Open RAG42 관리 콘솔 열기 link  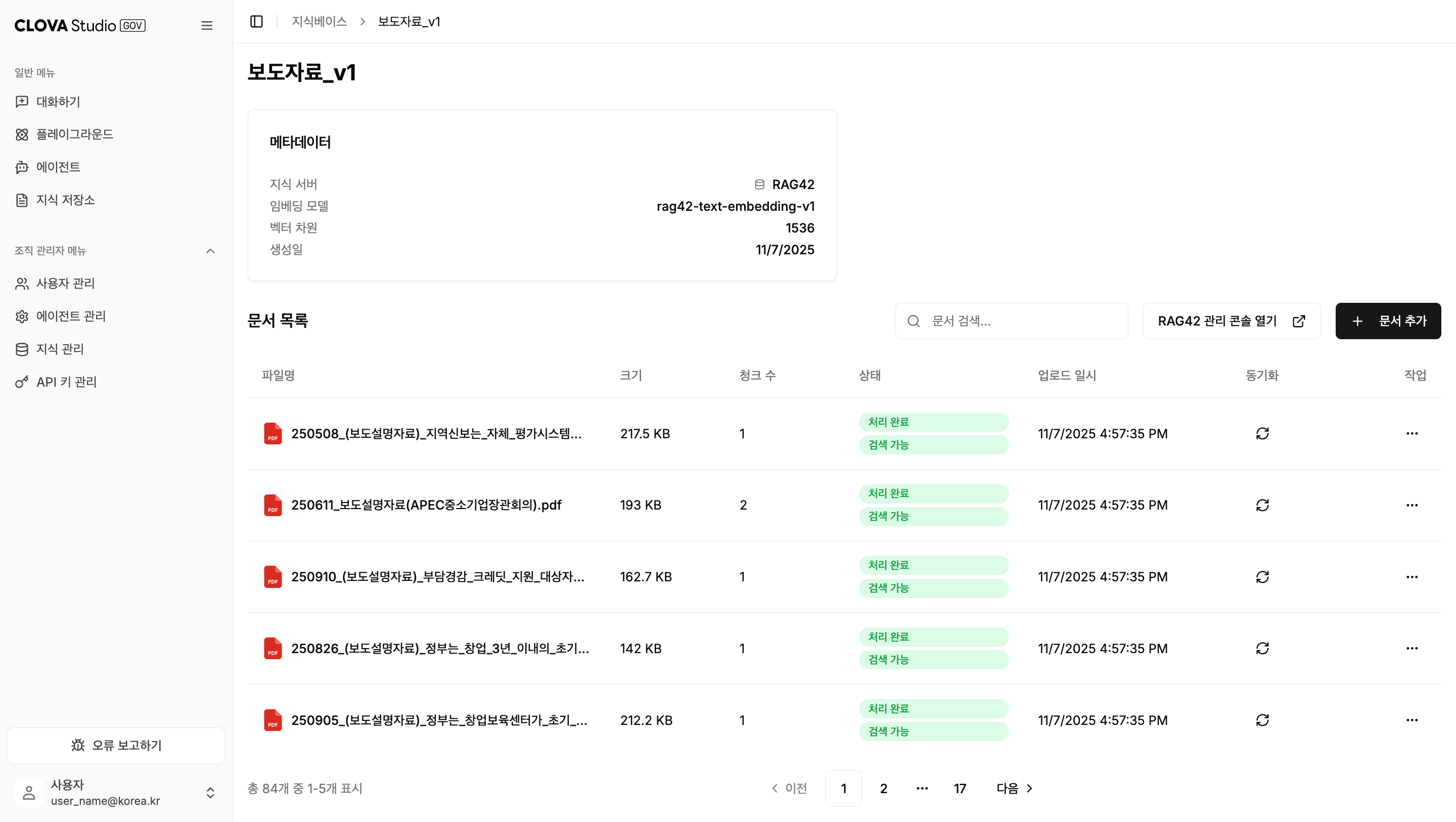tap(1231, 321)
